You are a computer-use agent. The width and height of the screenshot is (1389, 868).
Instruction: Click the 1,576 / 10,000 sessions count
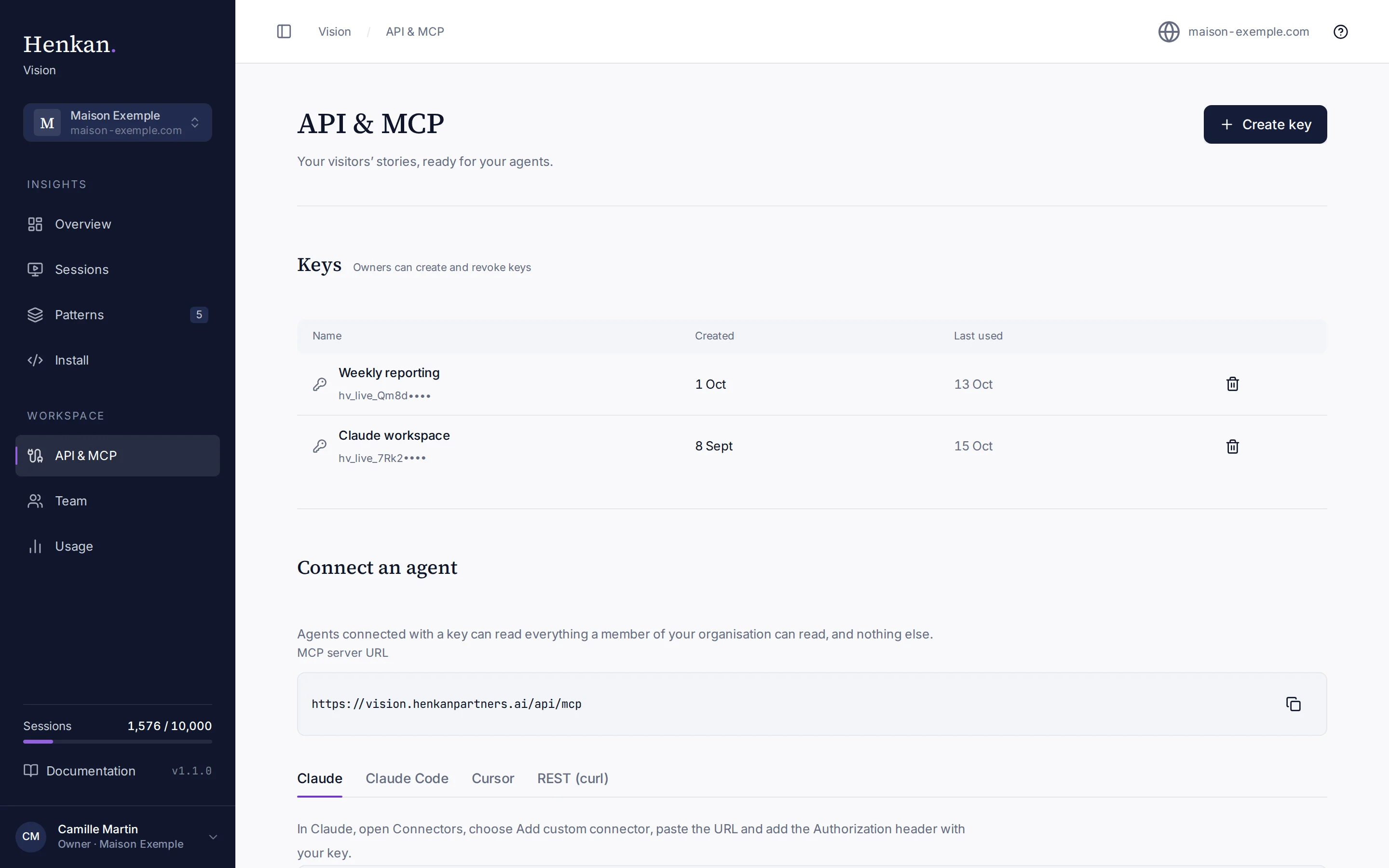coord(169,726)
